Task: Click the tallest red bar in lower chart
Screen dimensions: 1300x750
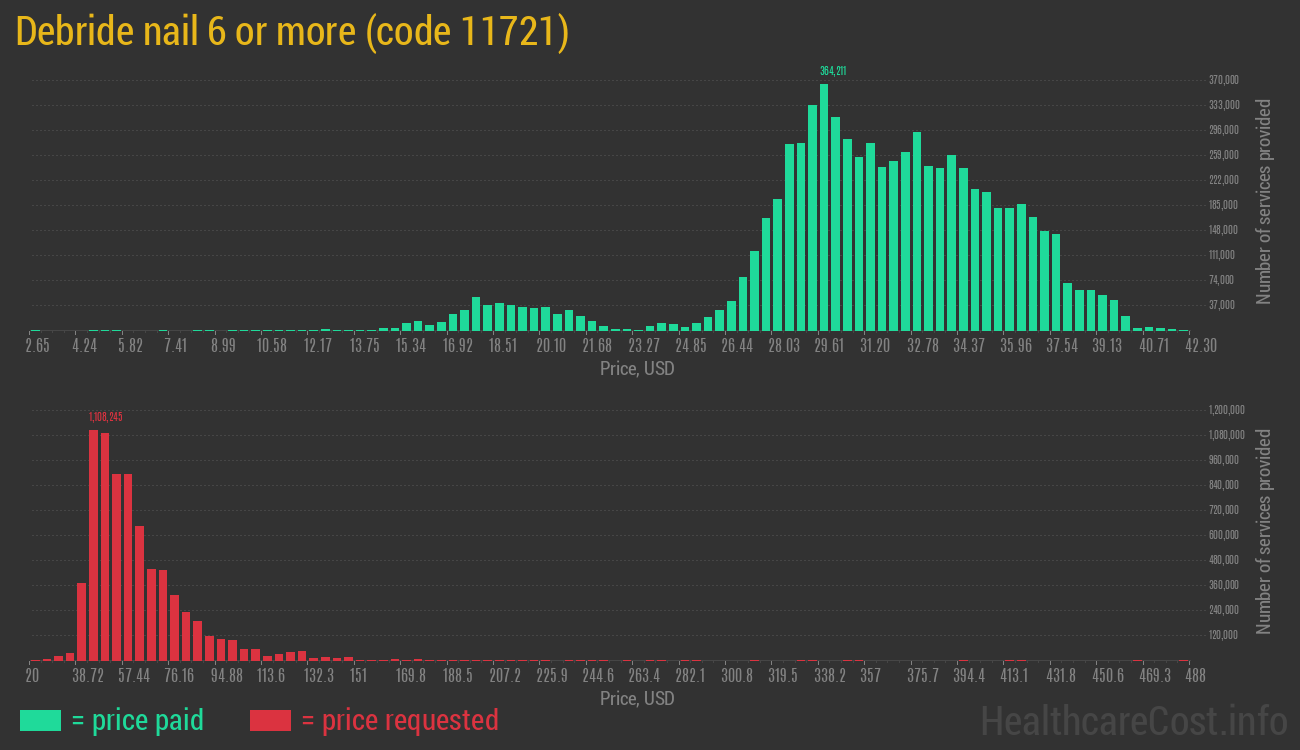Action: [94, 545]
